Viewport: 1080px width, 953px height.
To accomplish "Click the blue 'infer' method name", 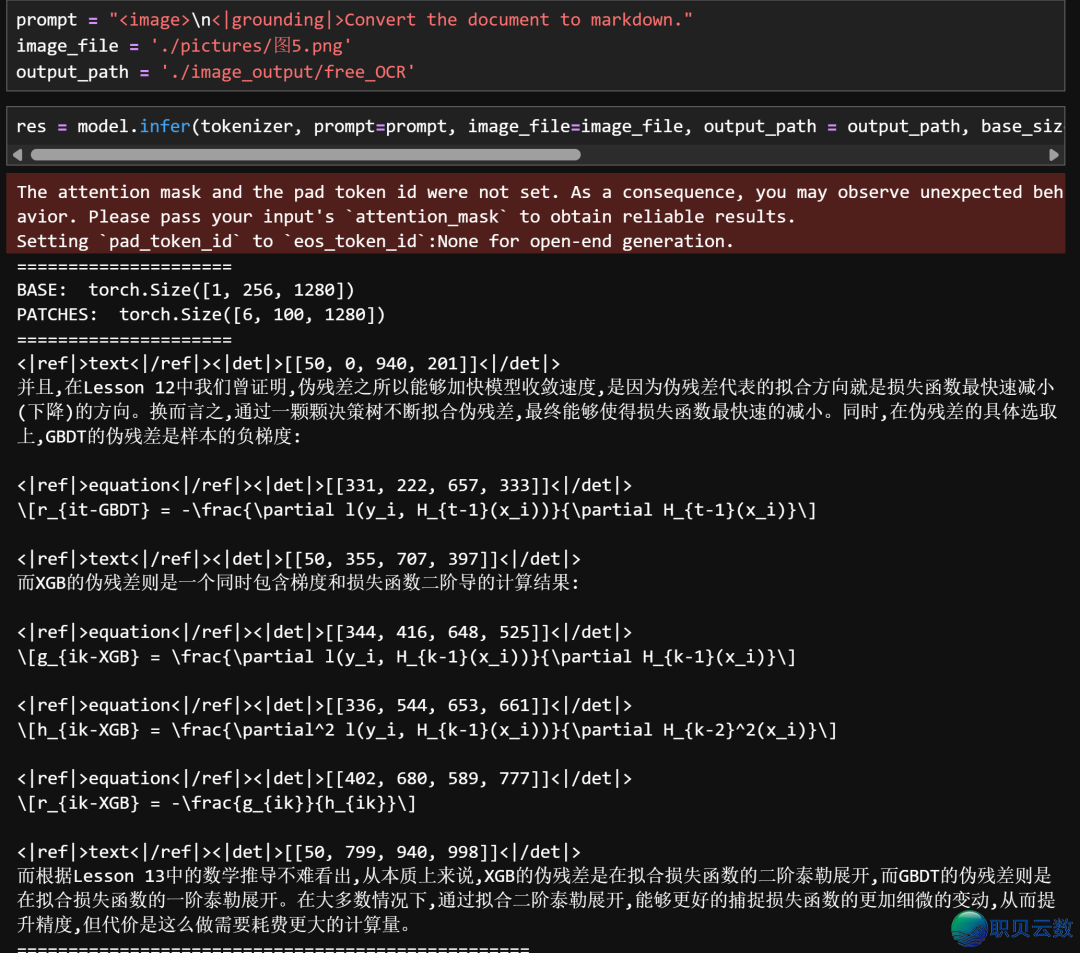I will pyautogui.click(x=164, y=126).
